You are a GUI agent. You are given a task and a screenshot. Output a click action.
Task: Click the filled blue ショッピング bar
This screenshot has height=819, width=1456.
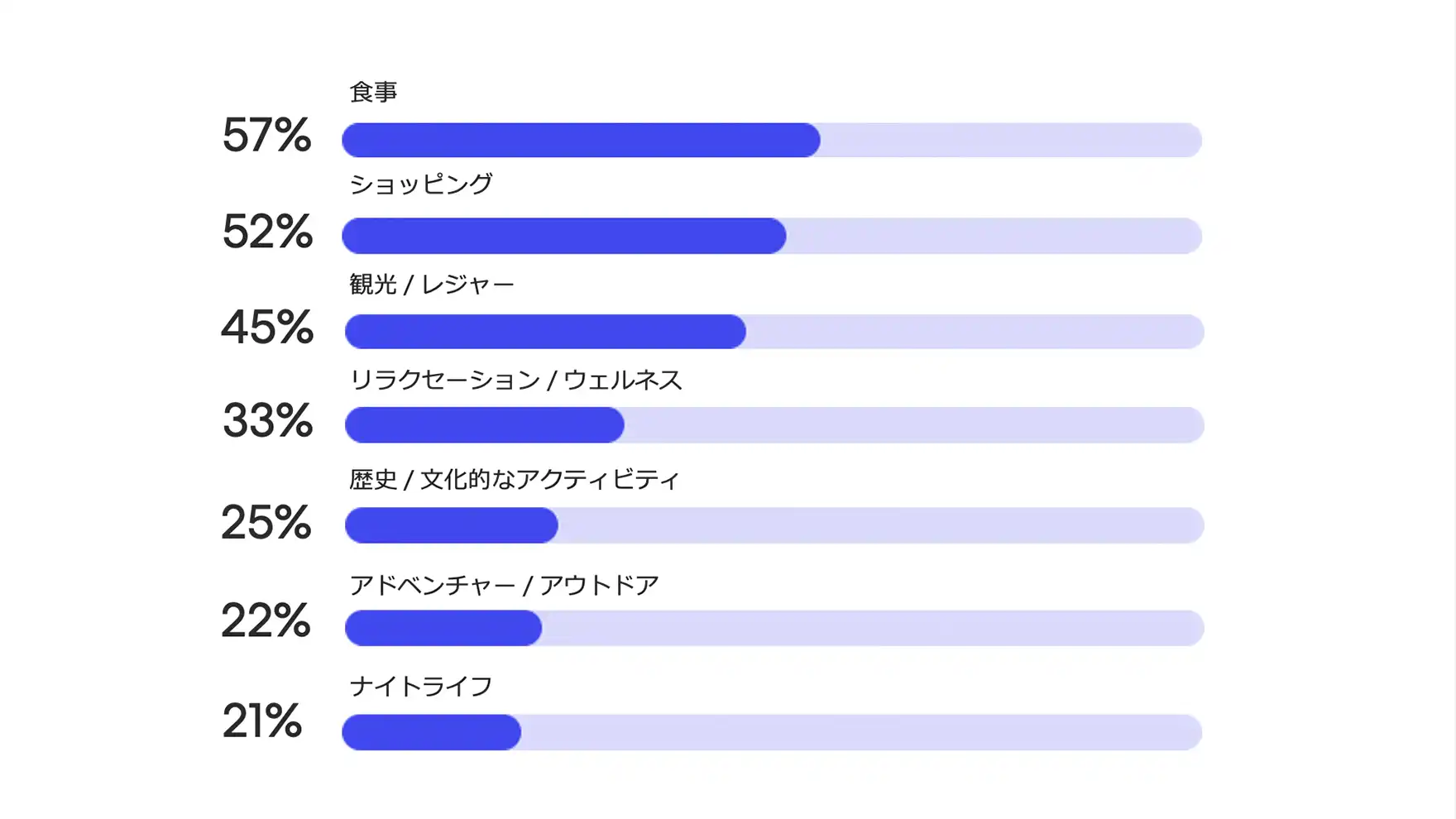[563, 236]
